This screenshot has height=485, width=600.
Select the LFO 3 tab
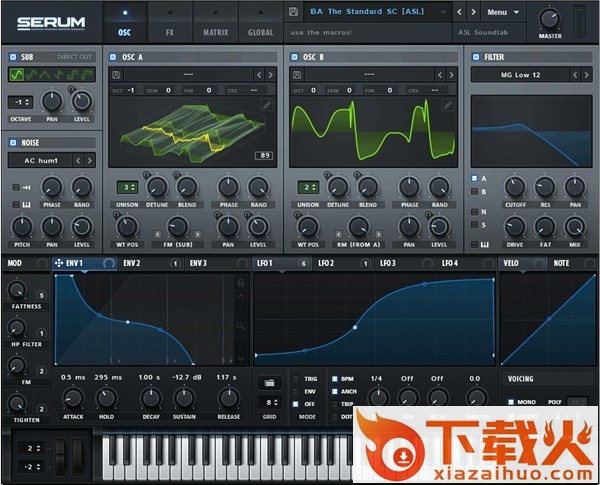point(406,263)
